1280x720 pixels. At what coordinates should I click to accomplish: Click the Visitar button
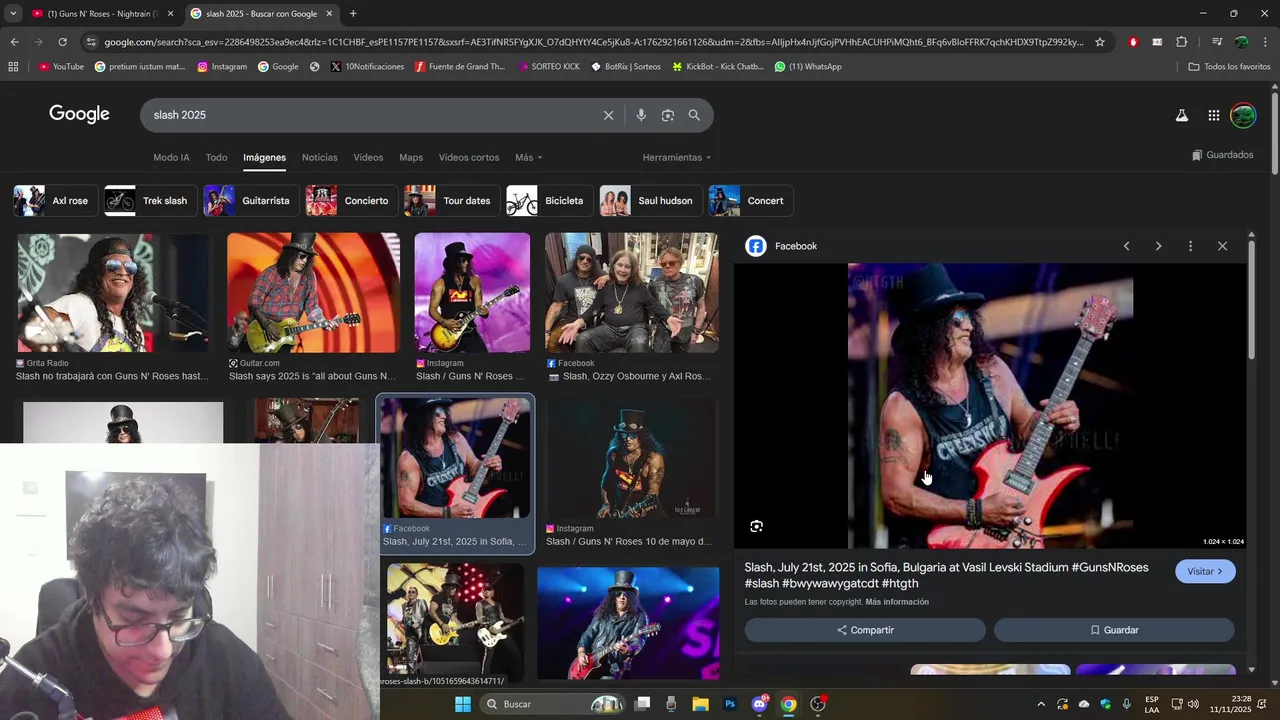pos(1205,571)
